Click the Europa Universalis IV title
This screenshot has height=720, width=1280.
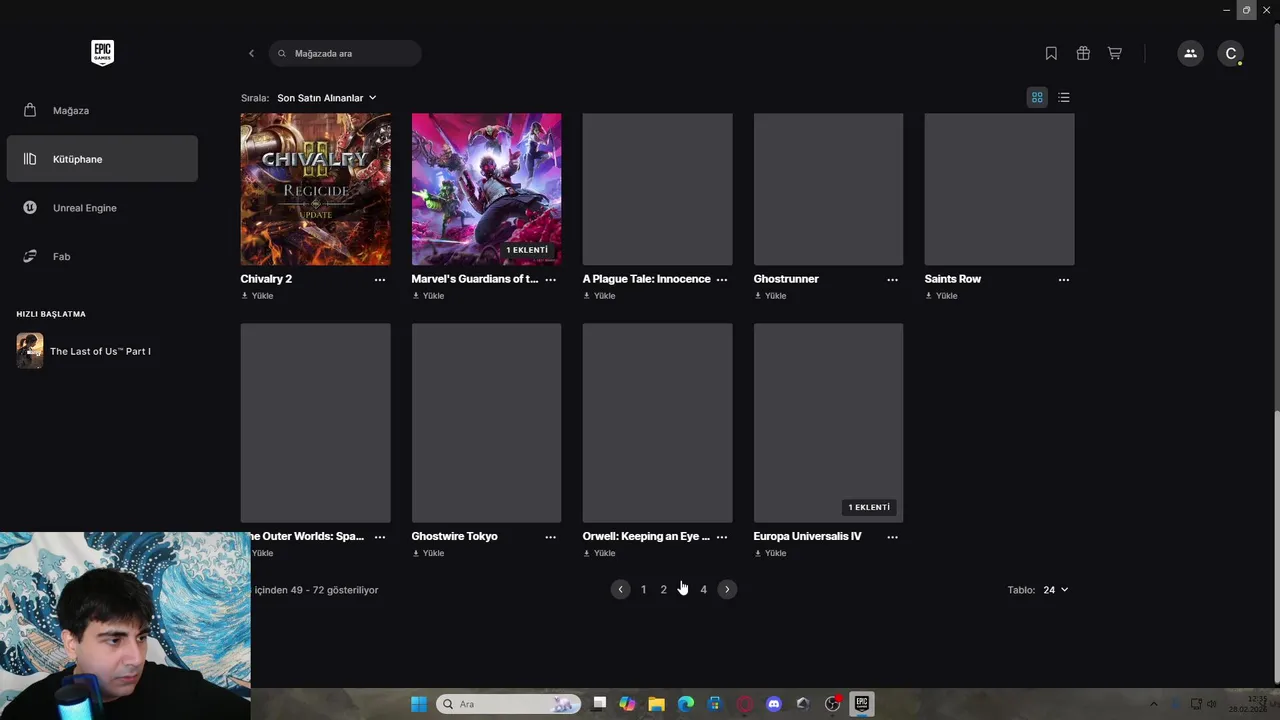point(807,536)
